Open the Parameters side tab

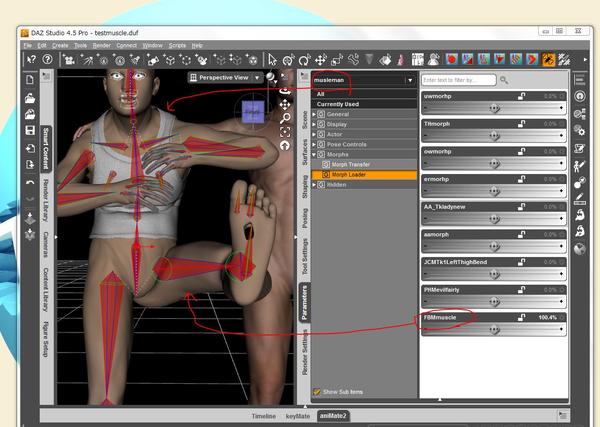(x=305, y=303)
